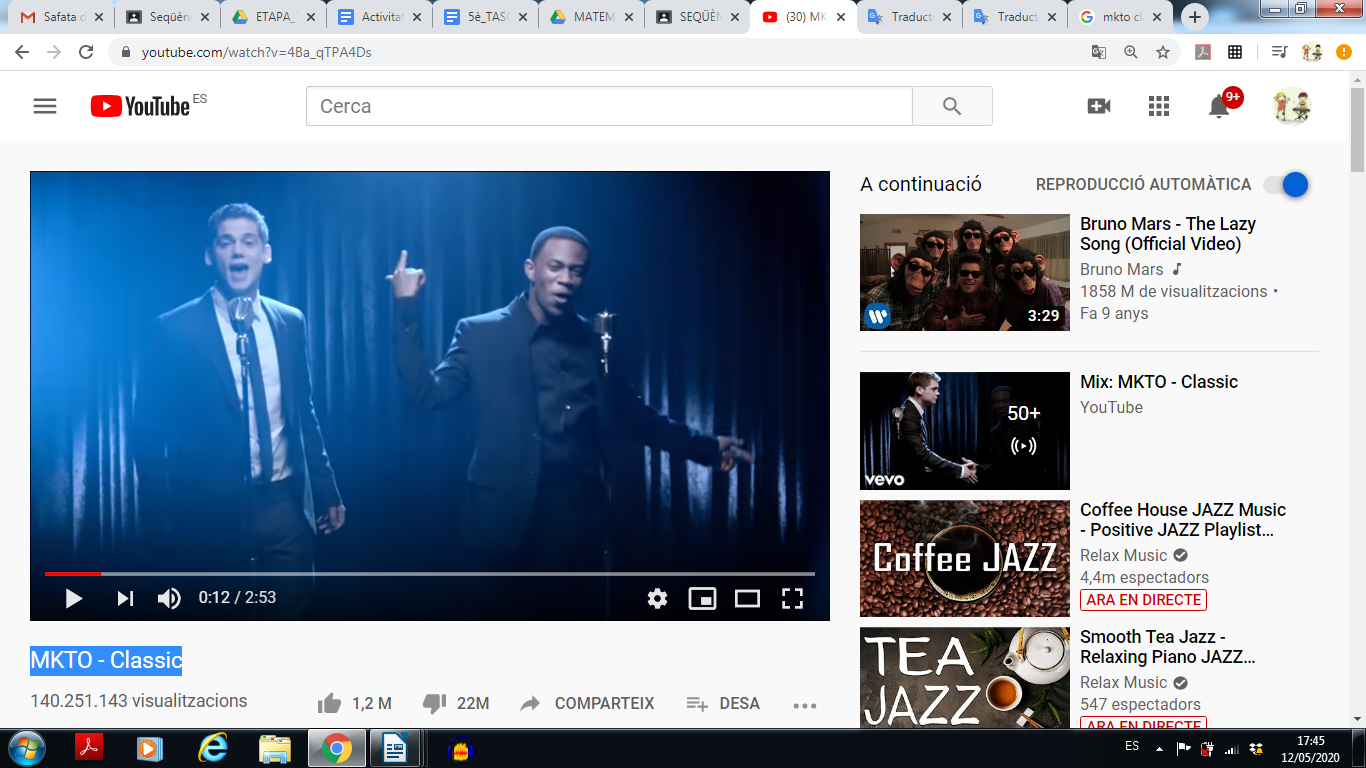Open Internet Explorer from taskbar
Screen dimensions: 1366x768
[x=212, y=748]
